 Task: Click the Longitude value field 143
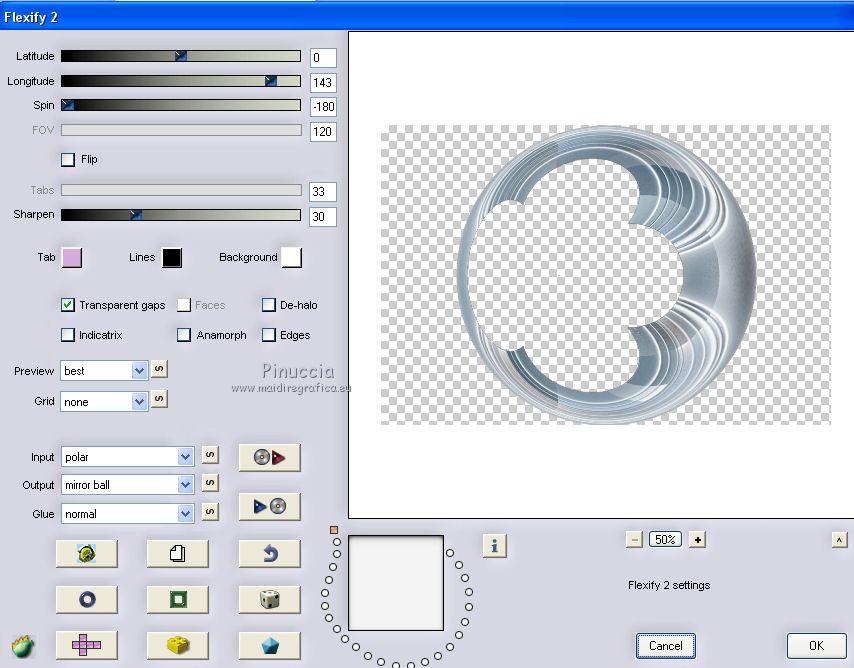click(323, 83)
